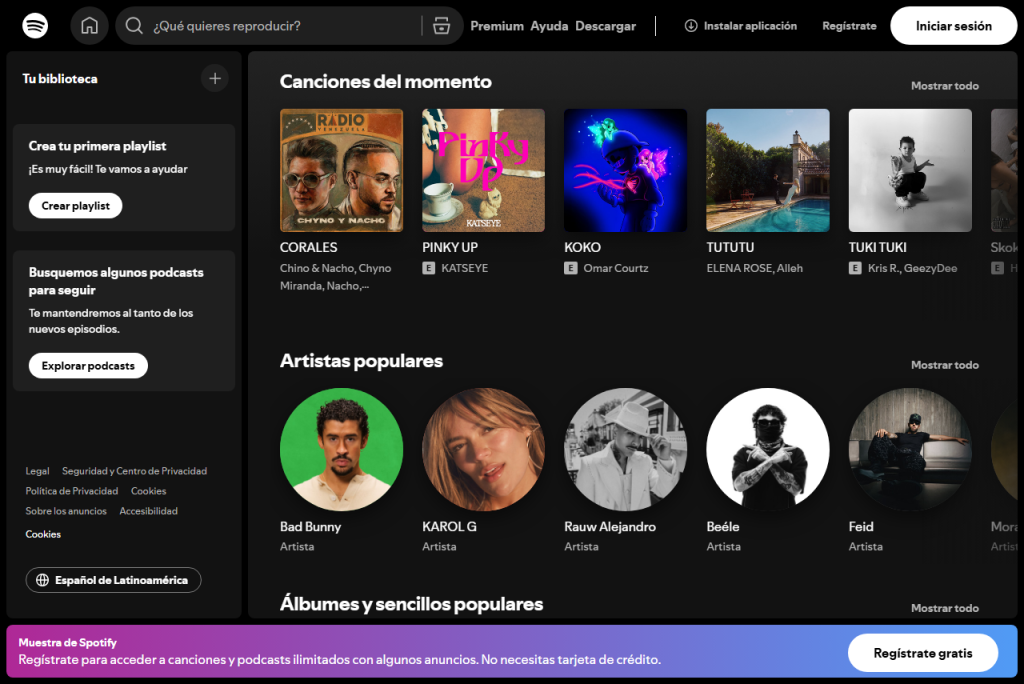Click the Legal link in the sidebar
This screenshot has height=684, width=1024.
click(x=37, y=470)
